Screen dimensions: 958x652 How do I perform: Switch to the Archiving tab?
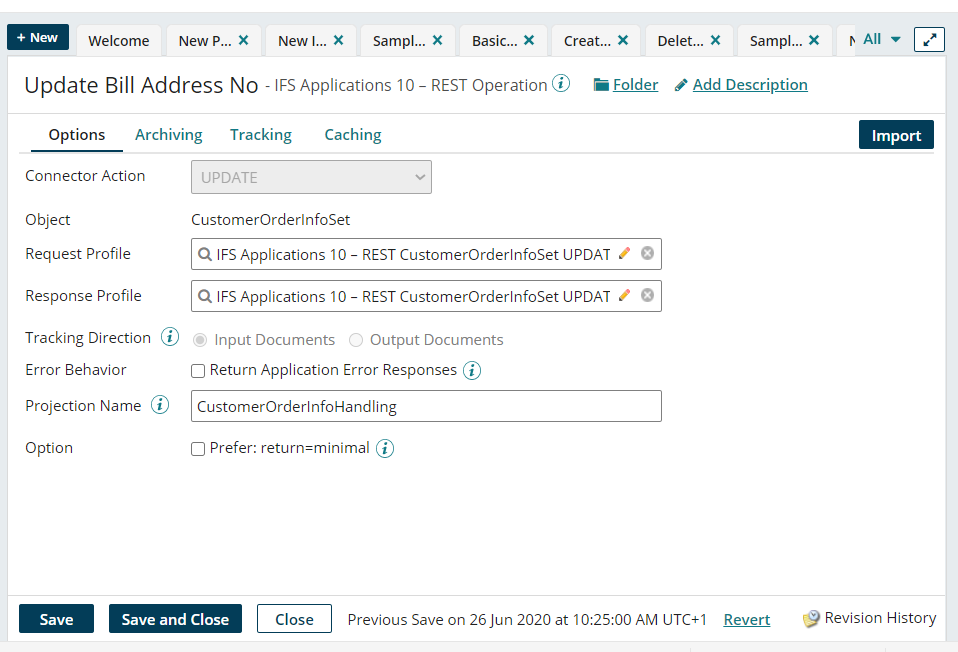pyautogui.click(x=168, y=134)
